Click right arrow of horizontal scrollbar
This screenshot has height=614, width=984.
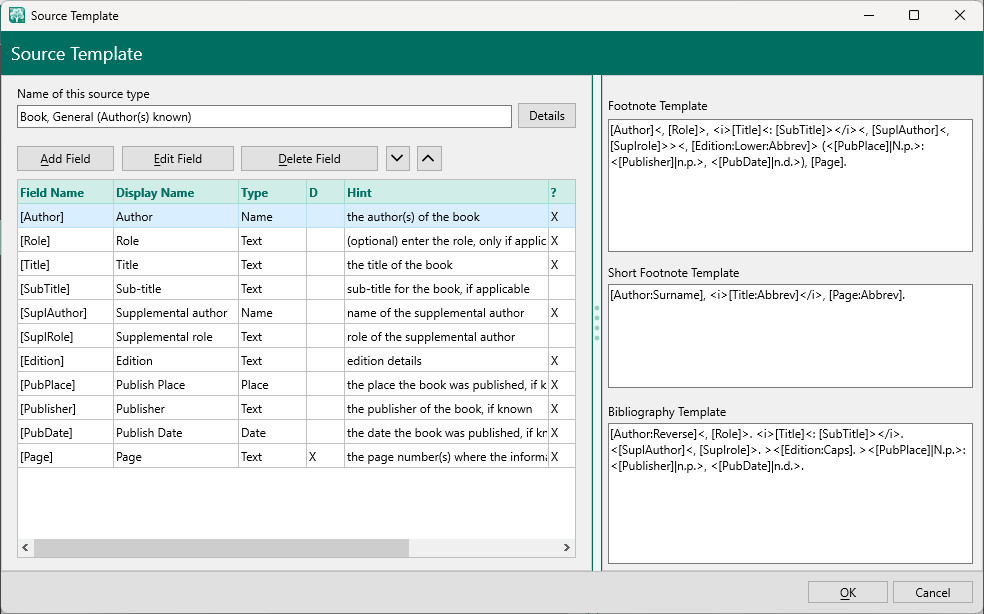tap(566, 548)
